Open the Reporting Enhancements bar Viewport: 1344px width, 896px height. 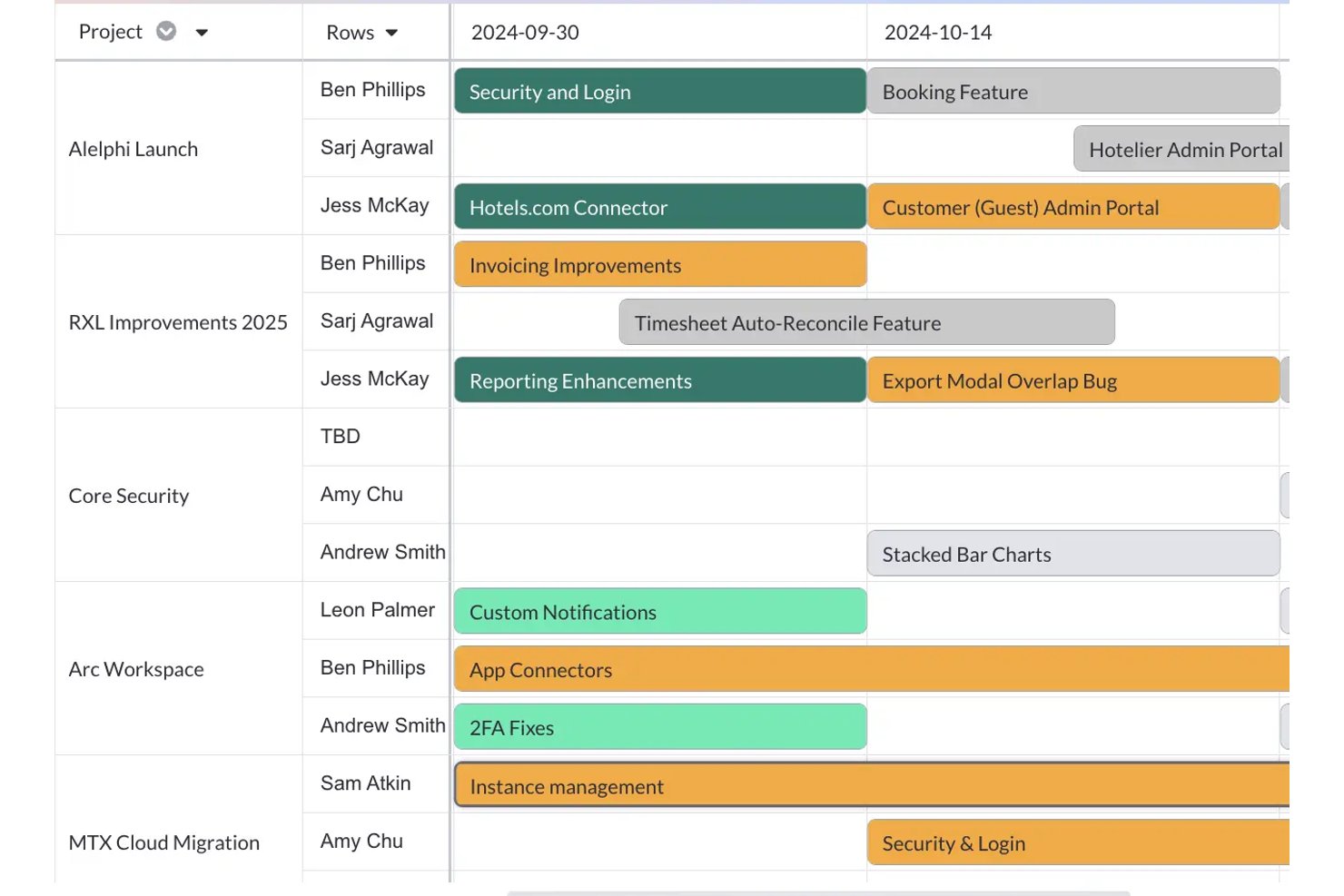click(660, 380)
